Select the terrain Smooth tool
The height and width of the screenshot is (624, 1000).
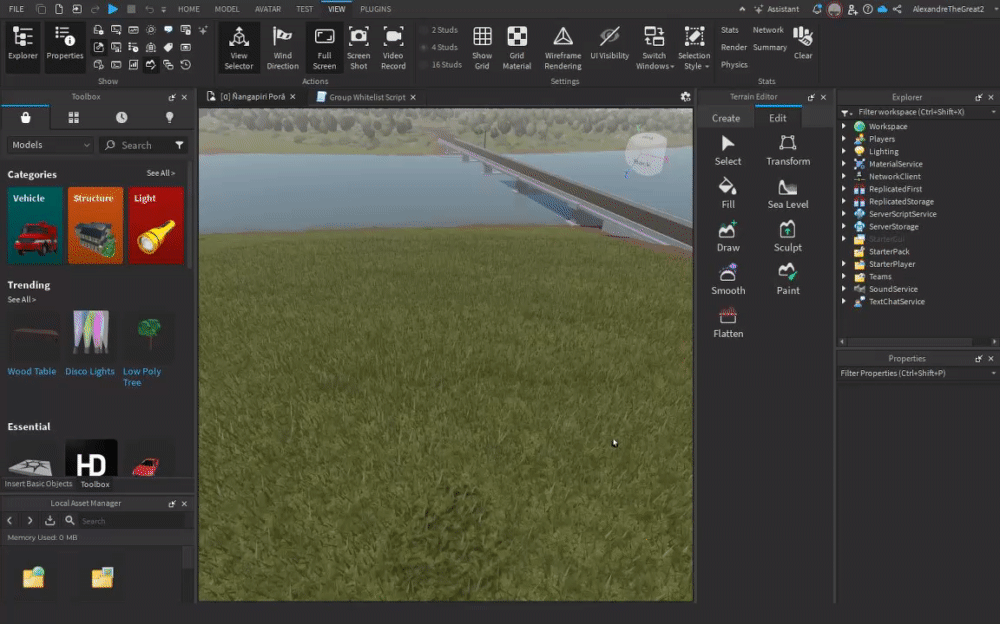tap(728, 279)
